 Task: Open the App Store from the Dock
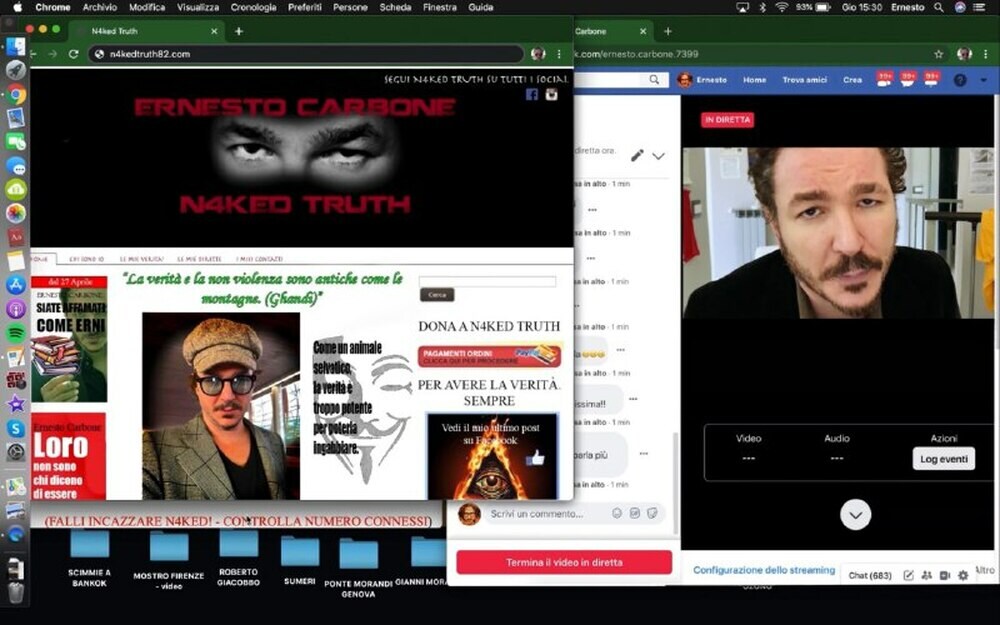(16, 285)
